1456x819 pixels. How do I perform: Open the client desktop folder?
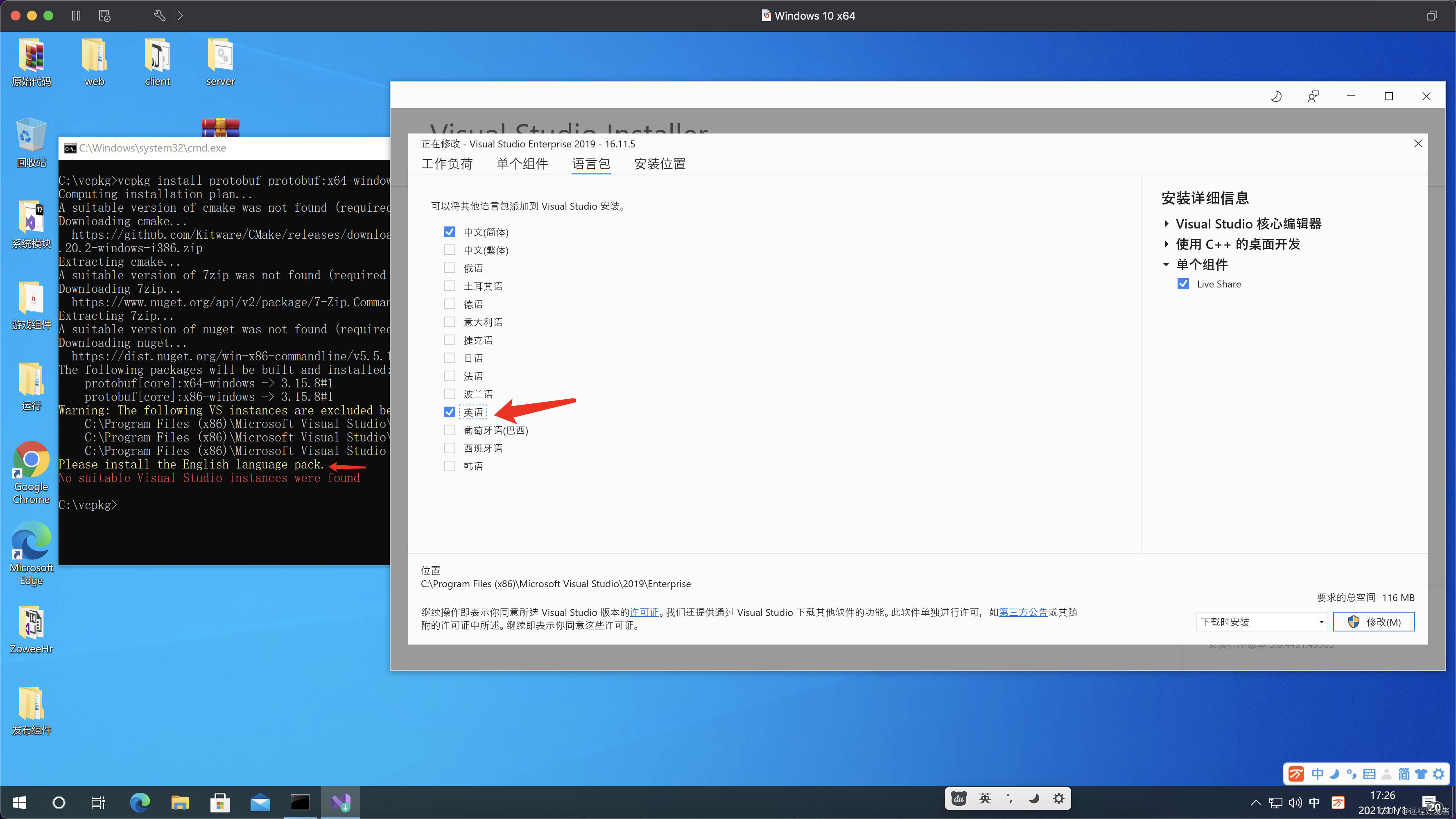[x=157, y=62]
